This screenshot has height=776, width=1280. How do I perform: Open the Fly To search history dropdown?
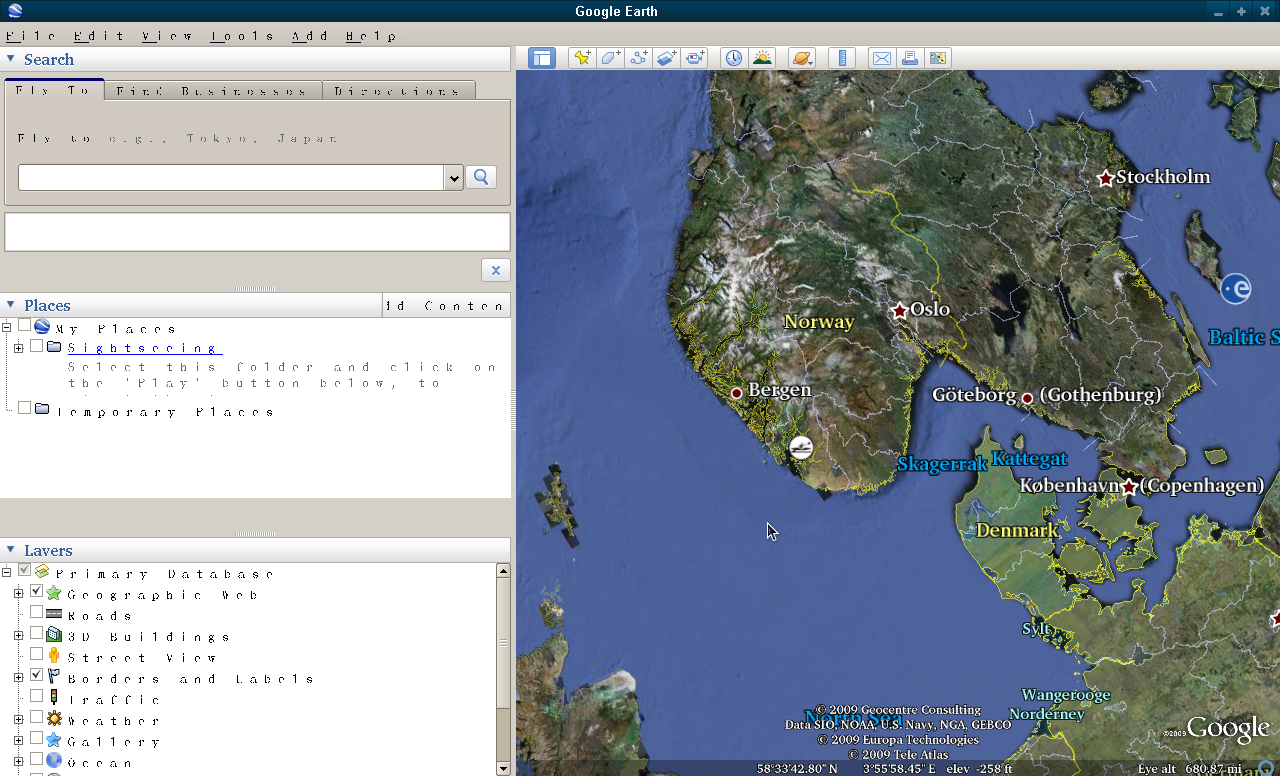pyautogui.click(x=454, y=178)
